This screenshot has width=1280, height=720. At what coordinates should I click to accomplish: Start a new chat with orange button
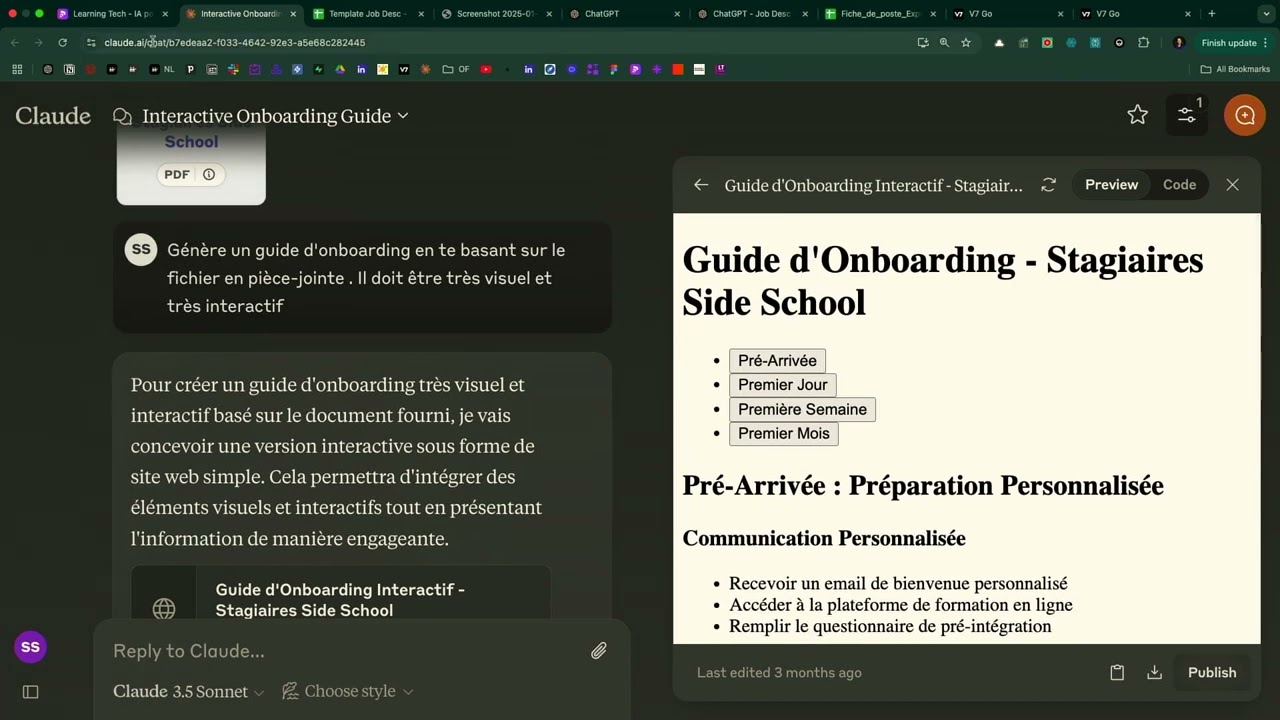click(1244, 115)
